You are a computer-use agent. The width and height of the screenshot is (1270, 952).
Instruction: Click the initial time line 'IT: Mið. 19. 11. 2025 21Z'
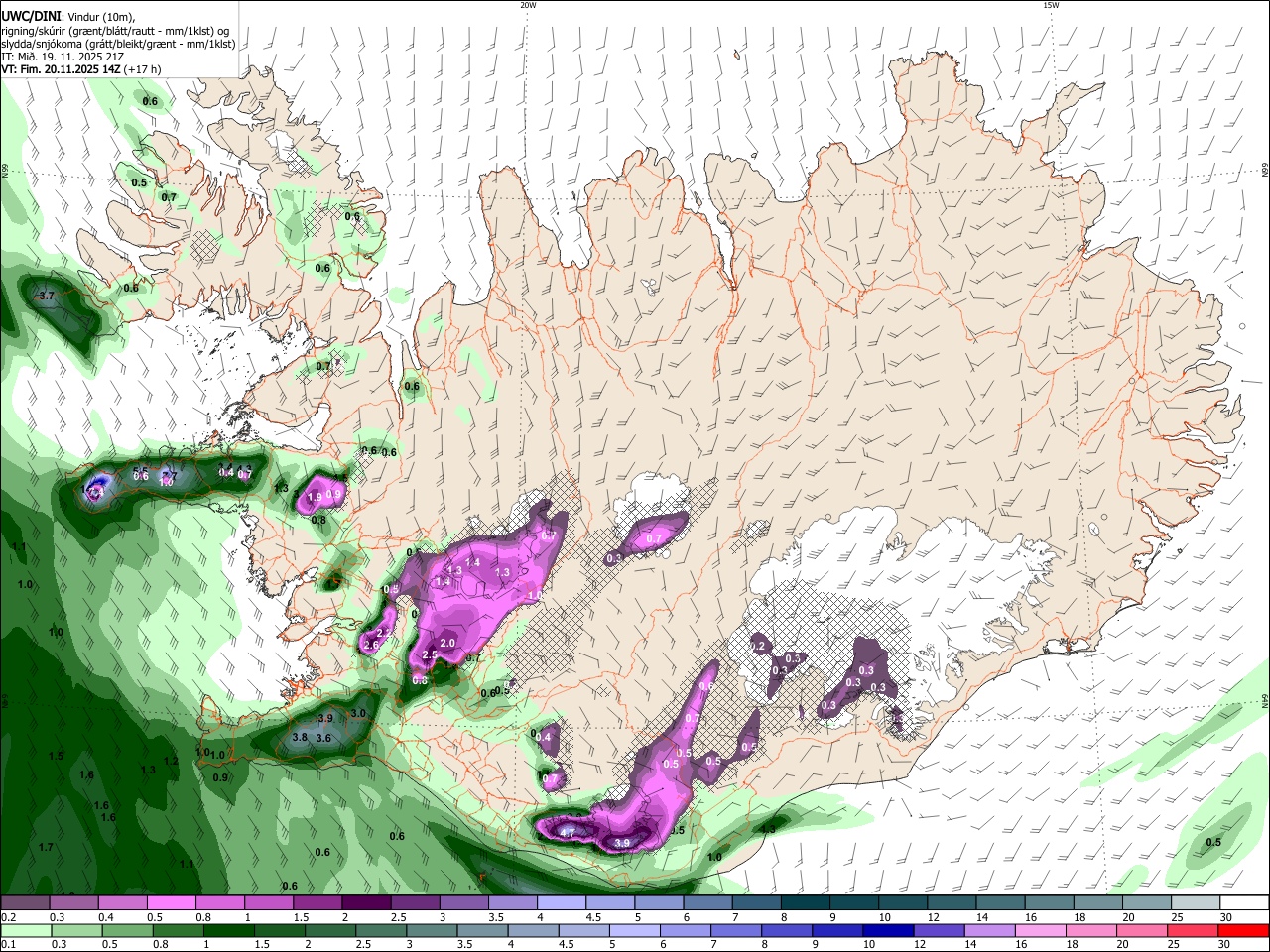[64, 57]
